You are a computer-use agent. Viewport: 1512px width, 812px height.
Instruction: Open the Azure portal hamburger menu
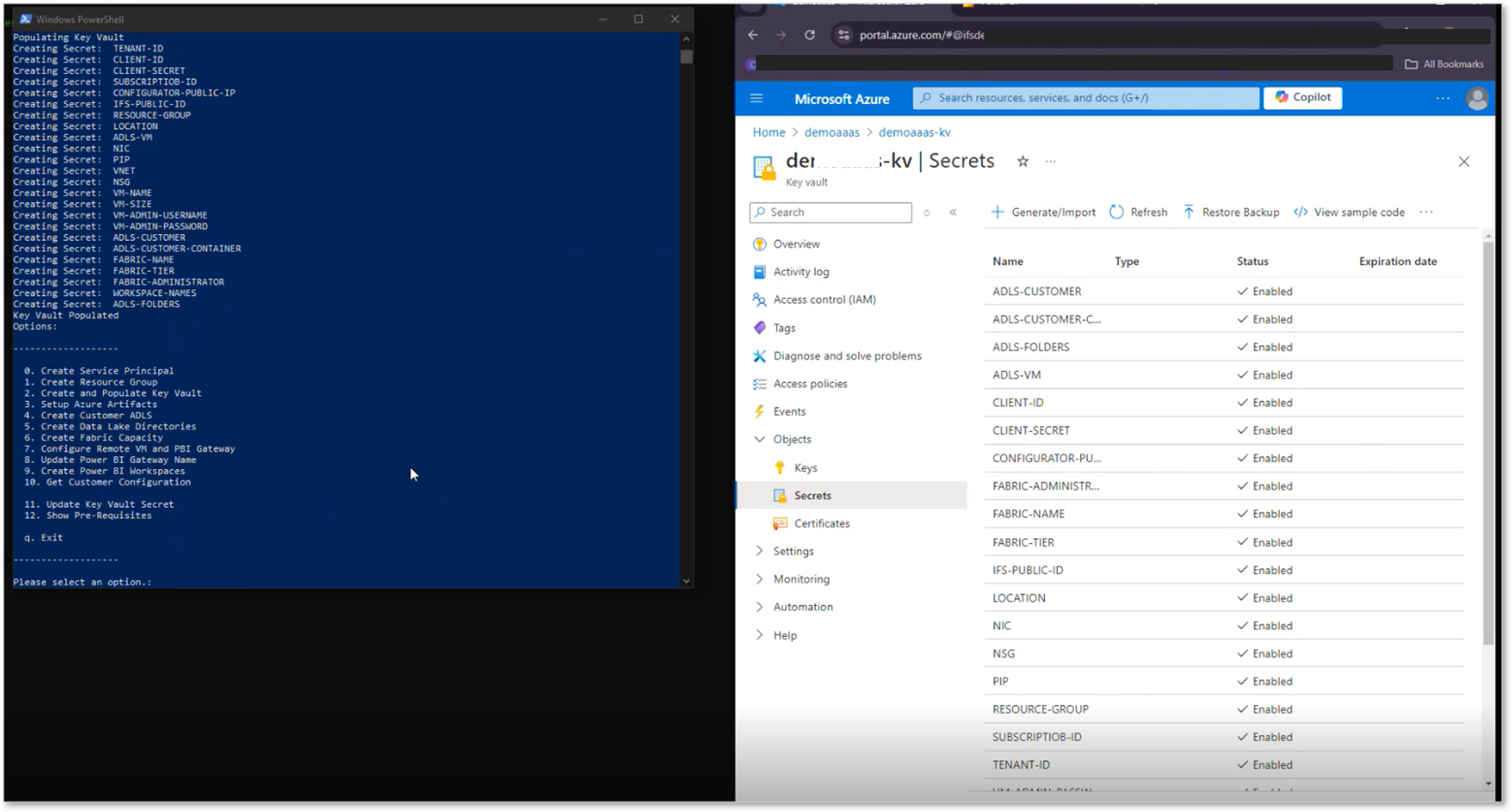(x=756, y=98)
